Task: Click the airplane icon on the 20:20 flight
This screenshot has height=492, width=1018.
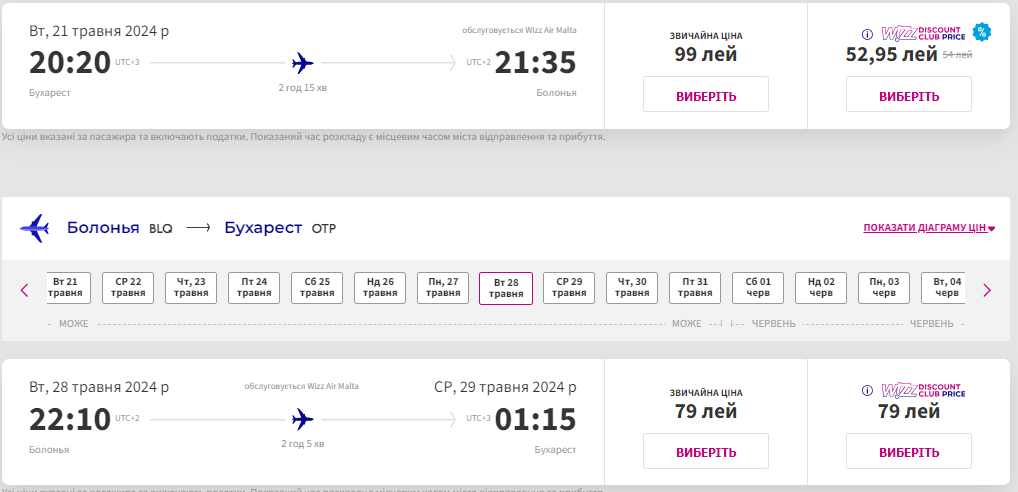Action: pyautogui.click(x=302, y=64)
